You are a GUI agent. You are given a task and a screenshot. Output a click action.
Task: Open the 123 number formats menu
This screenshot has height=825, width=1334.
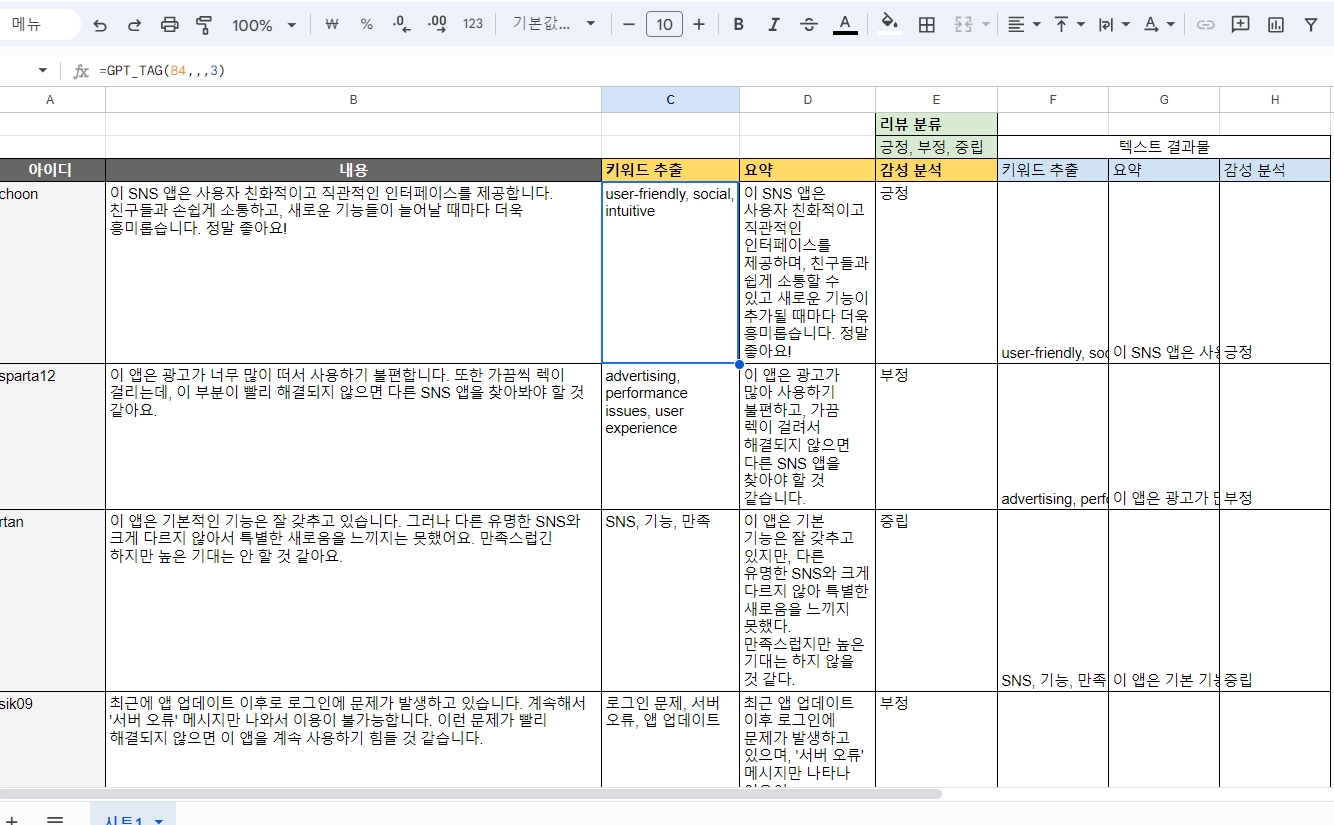(x=473, y=25)
